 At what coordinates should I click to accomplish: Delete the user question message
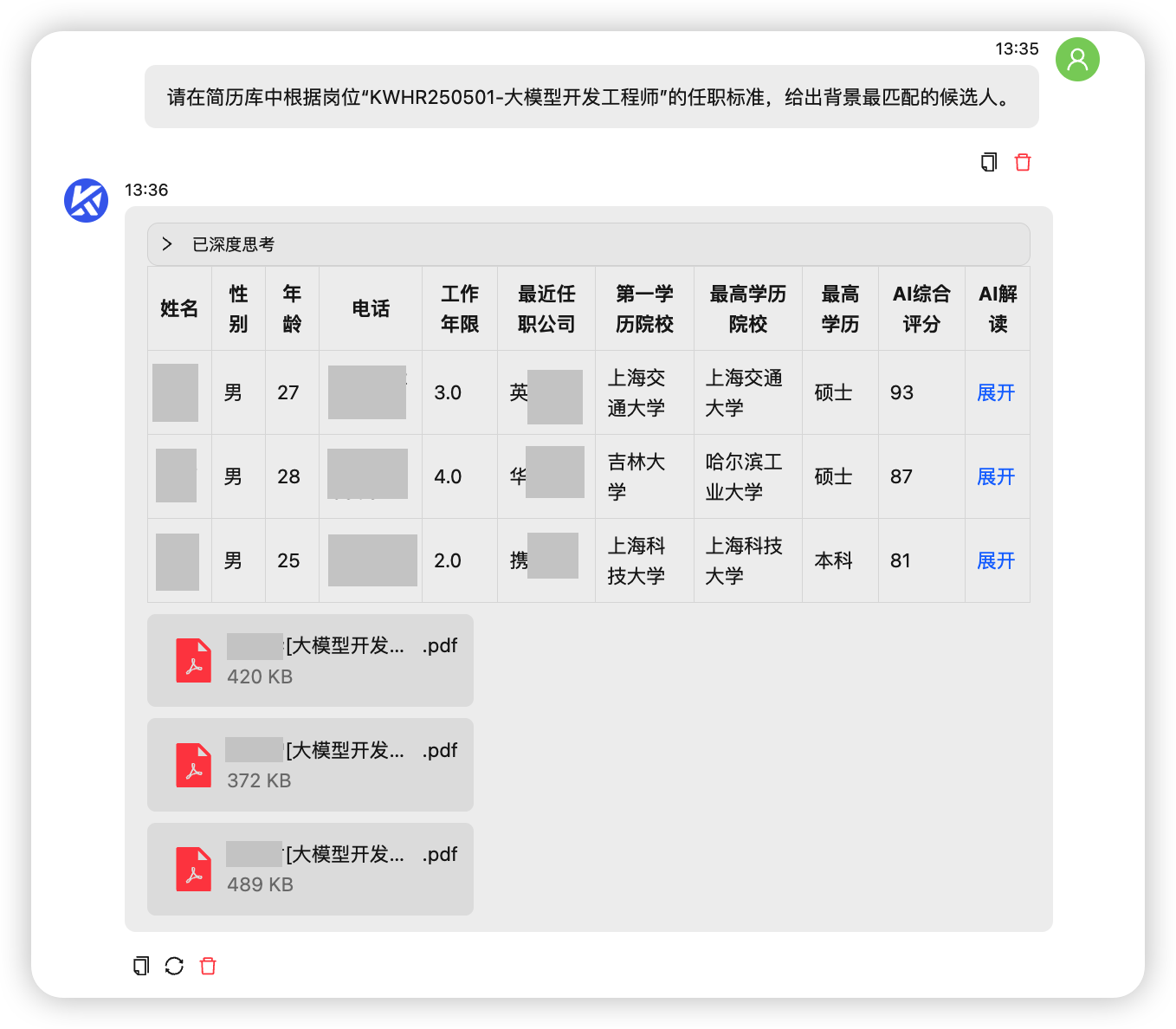1023,162
